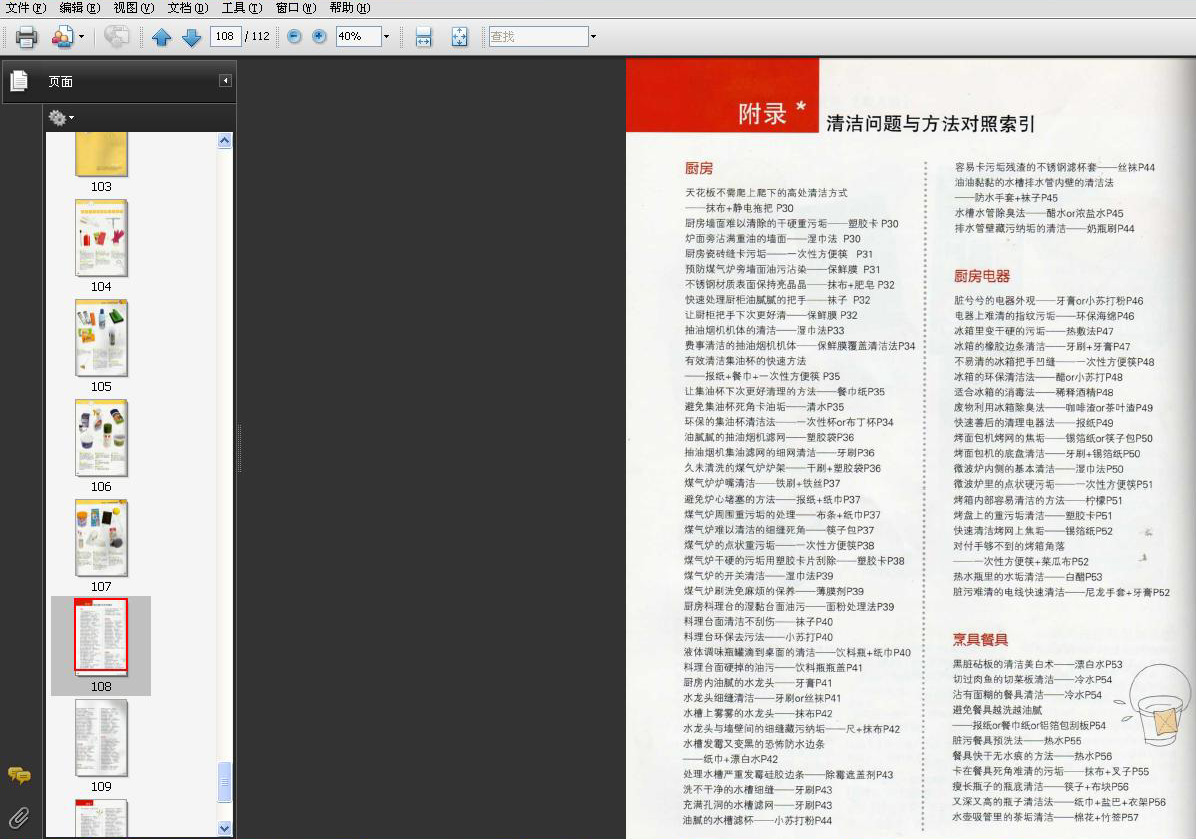The image size is (1196, 839).
Task: Select page 105 thumbnail
Action: [x=101, y=338]
